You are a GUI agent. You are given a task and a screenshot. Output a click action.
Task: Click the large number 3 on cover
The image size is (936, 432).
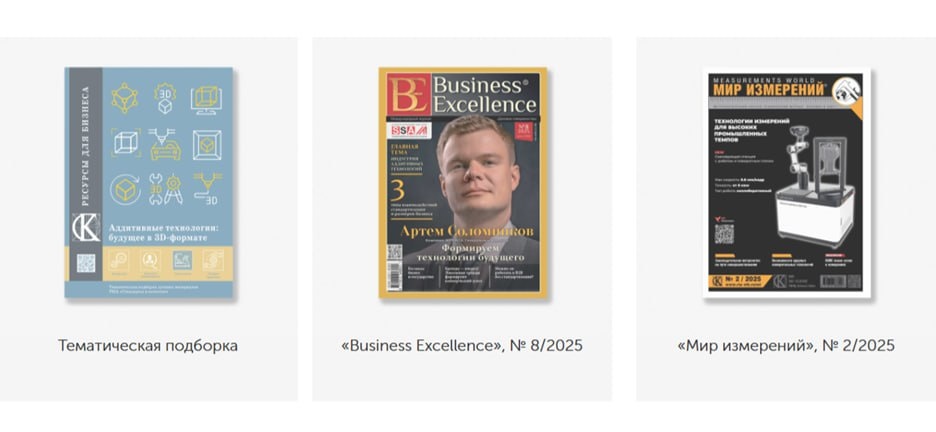click(398, 191)
